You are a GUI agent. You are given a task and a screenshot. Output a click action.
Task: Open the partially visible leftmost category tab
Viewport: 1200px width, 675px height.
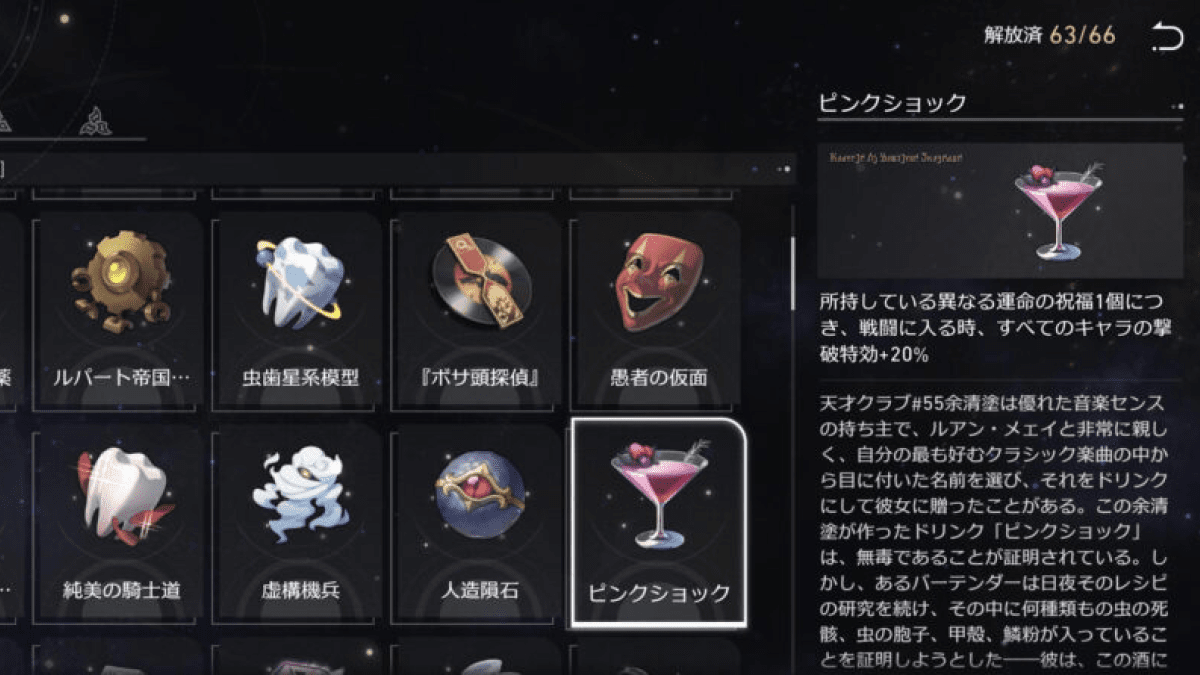coord(4,120)
